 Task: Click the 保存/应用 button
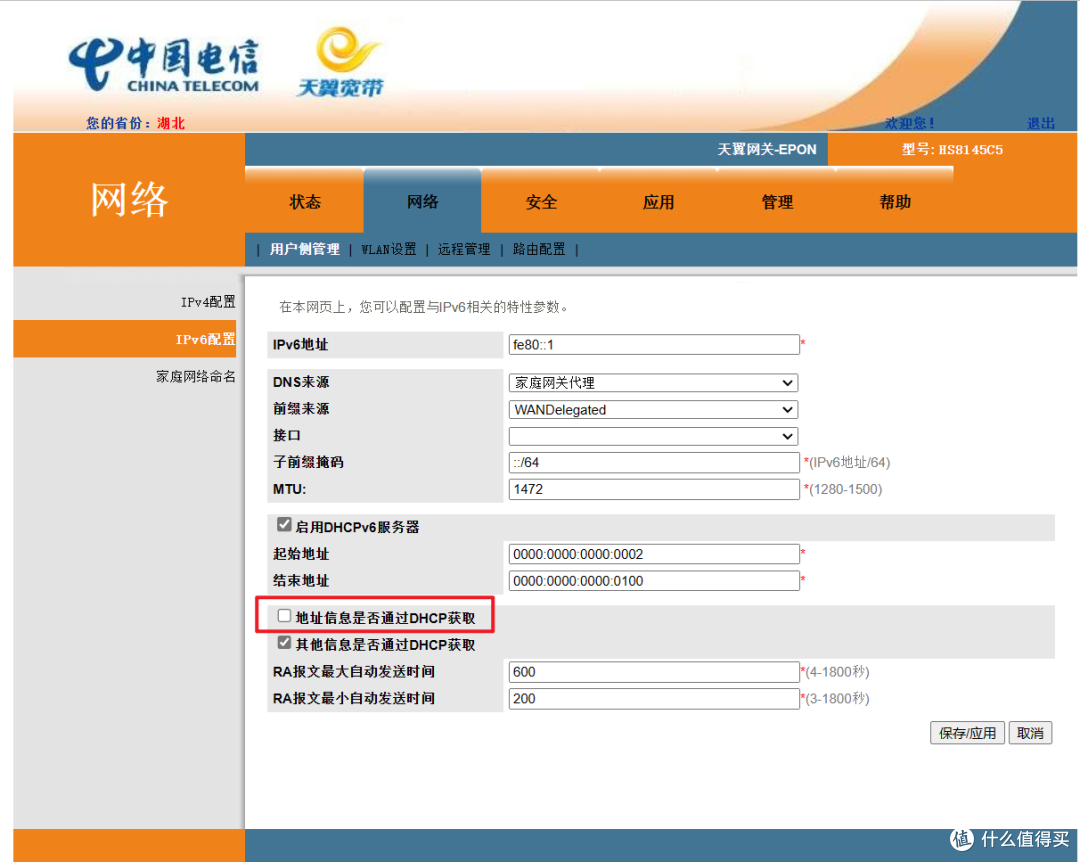coord(966,732)
